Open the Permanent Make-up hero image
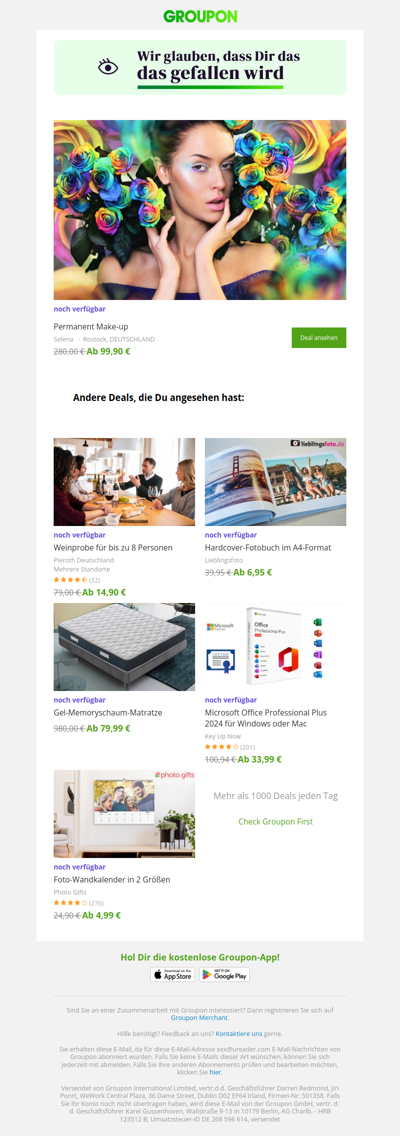The image size is (400, 1136). [200, 210]
